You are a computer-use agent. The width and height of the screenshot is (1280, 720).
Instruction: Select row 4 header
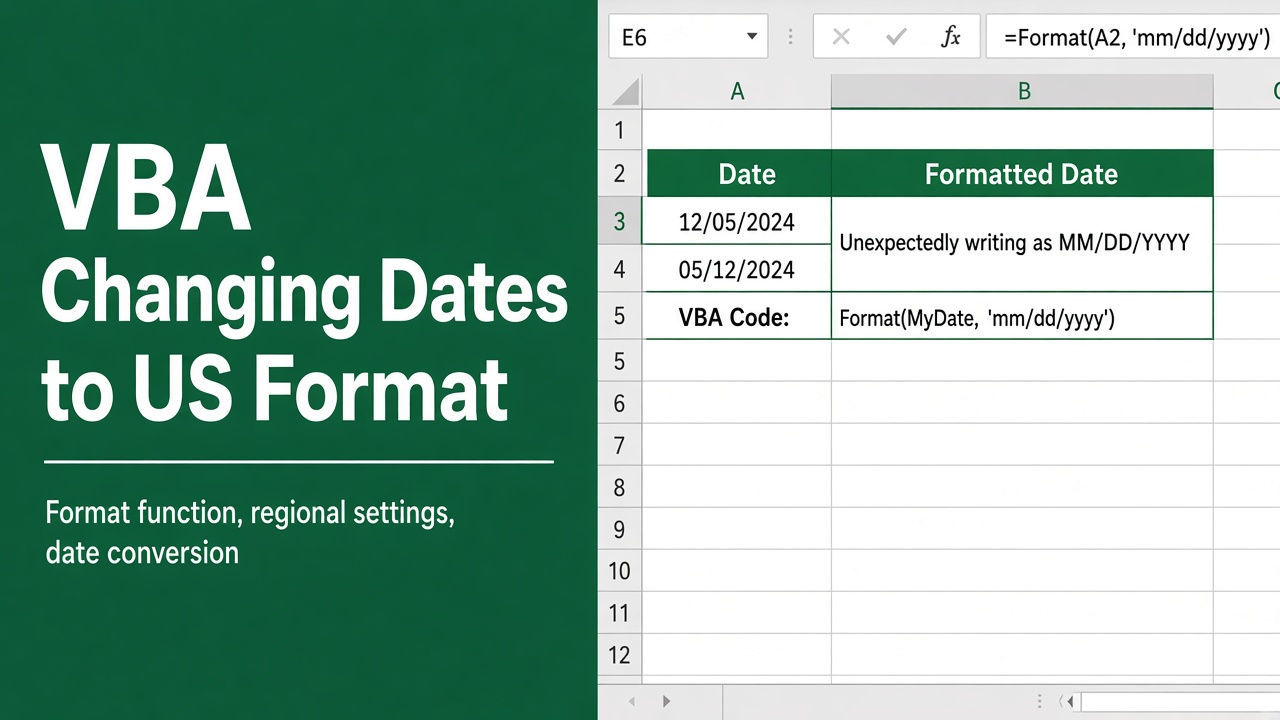click(x=620, y=269)
